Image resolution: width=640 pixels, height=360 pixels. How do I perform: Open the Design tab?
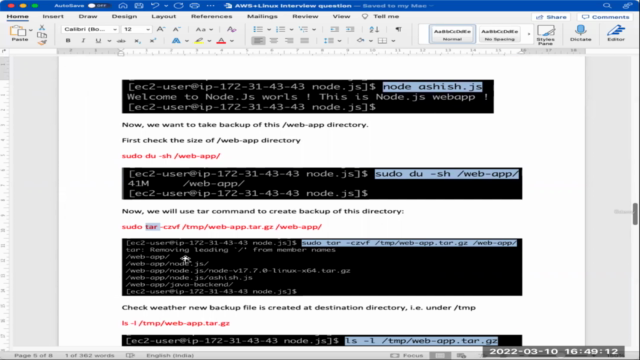[124, 16]
